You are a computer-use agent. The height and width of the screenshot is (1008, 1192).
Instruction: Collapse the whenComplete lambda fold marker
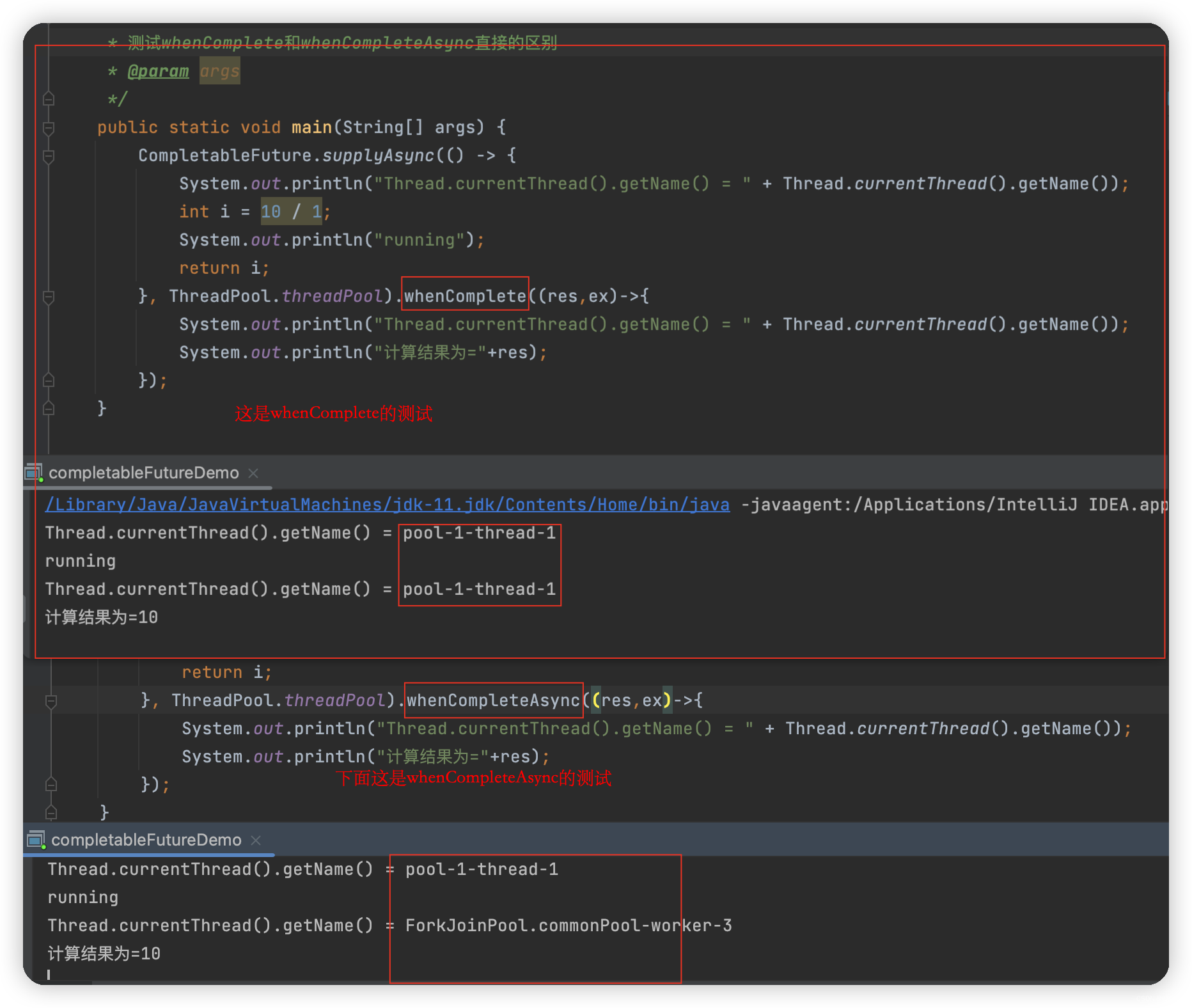click(x=49, y=297)
